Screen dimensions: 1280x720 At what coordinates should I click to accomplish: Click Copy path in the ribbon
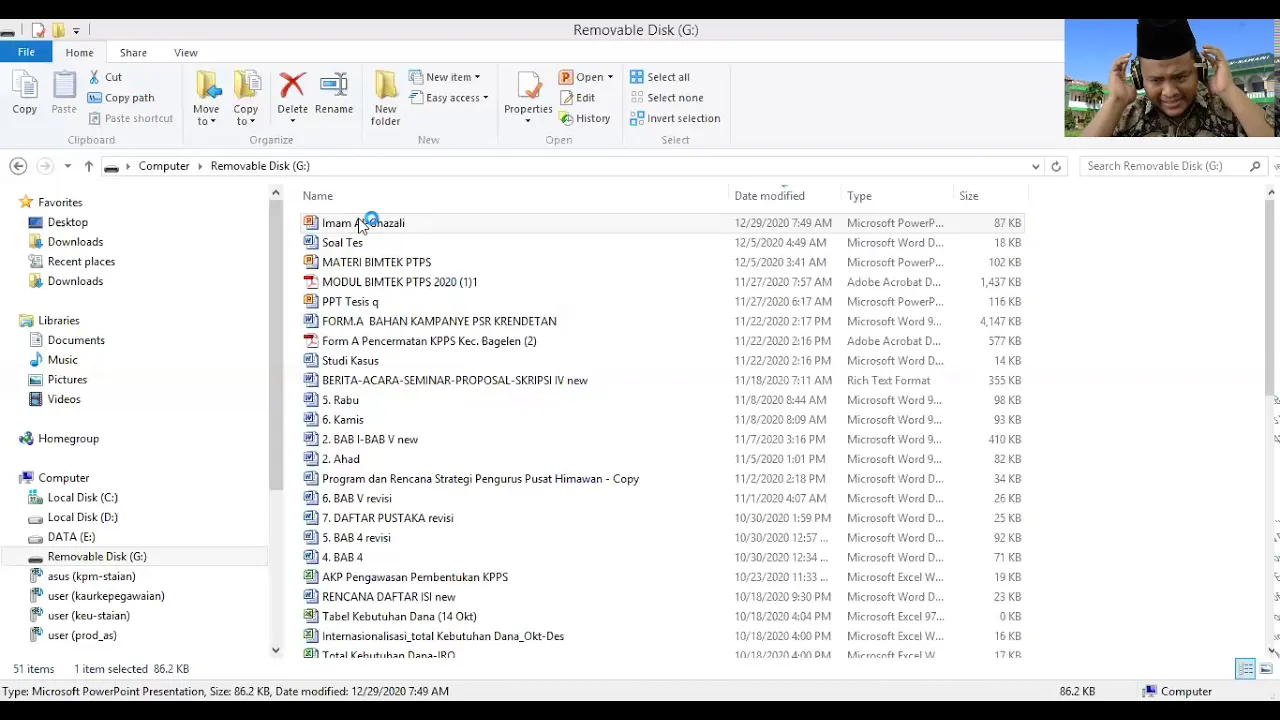120,98
